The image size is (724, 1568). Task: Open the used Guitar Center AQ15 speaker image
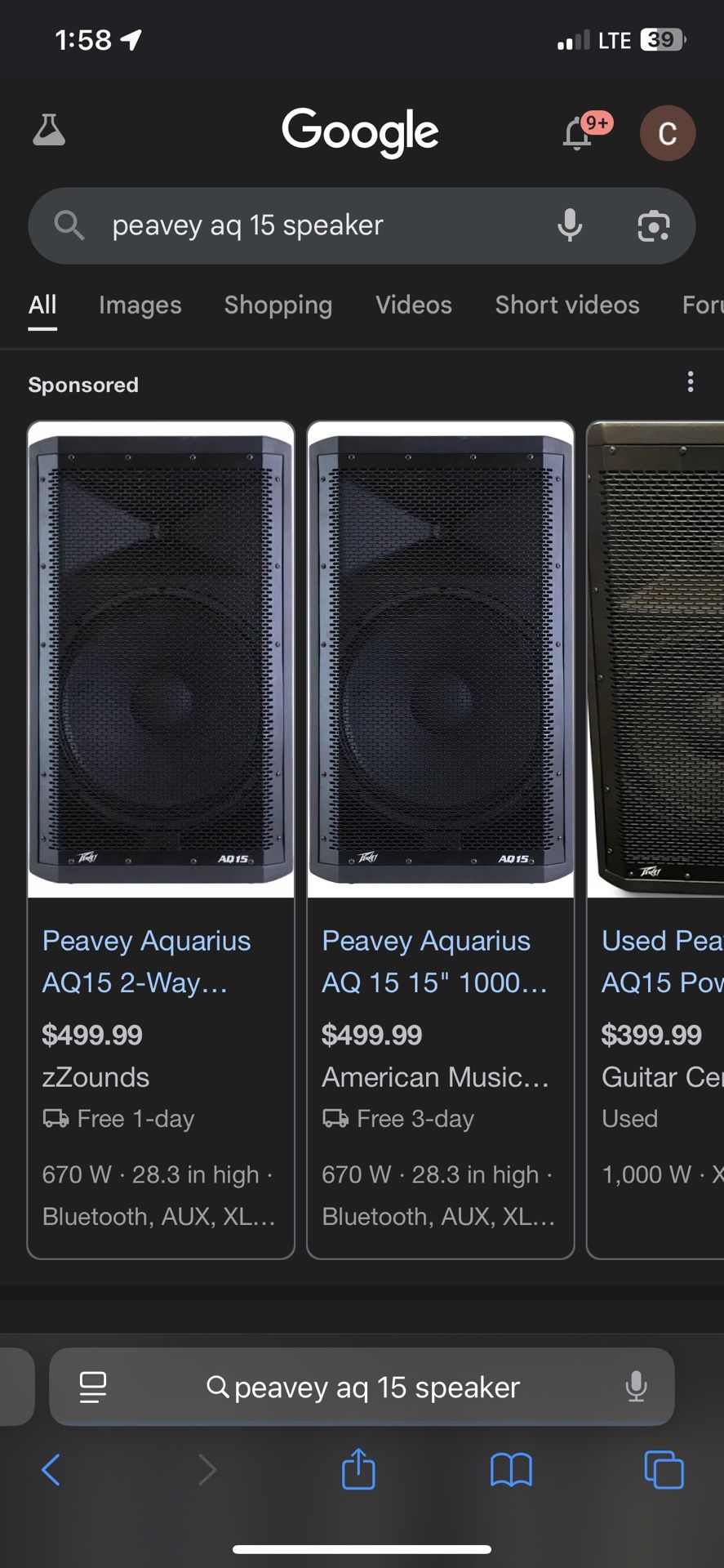pyautogui.click(x=655, y=659)
